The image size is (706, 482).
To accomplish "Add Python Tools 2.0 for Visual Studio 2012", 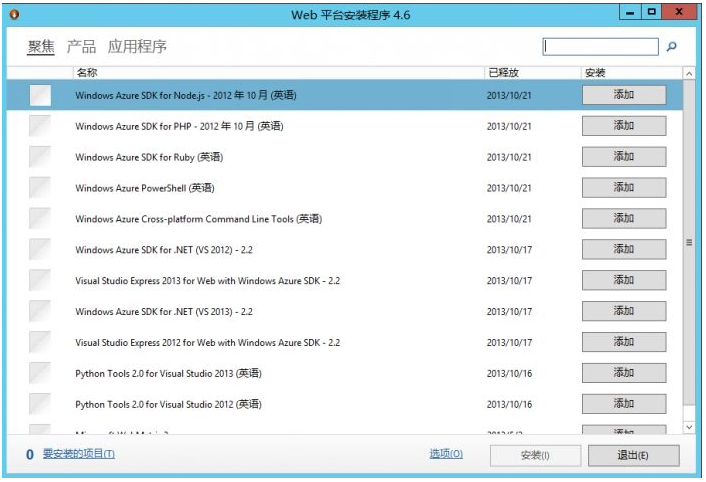I will (x=624, y=404).
